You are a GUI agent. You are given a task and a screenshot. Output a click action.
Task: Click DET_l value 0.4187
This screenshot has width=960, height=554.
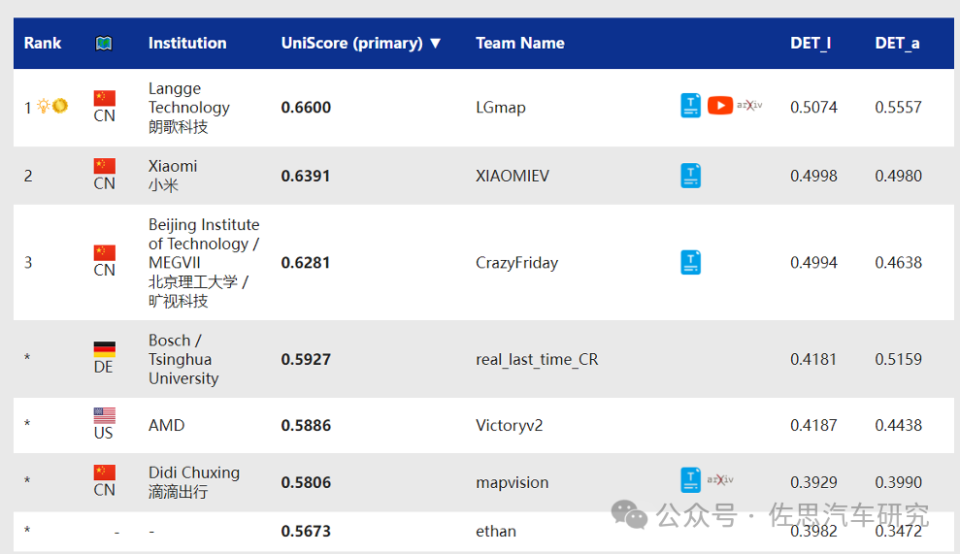[x=814, y=425]
